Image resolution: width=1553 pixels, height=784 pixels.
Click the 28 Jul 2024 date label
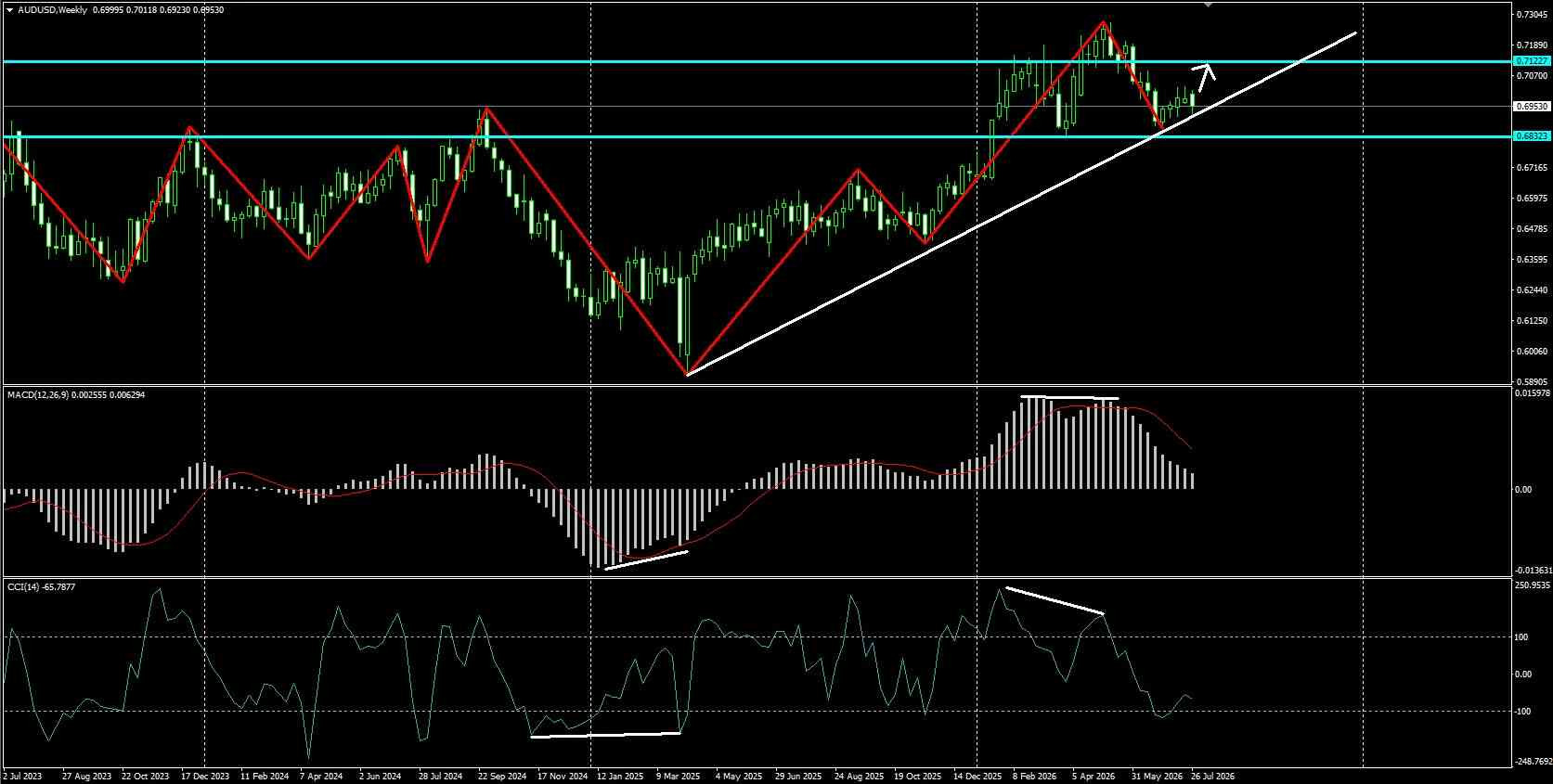441,776
